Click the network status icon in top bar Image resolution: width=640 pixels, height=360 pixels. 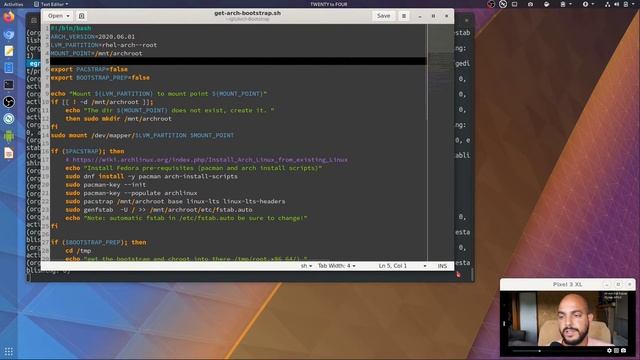607,4
